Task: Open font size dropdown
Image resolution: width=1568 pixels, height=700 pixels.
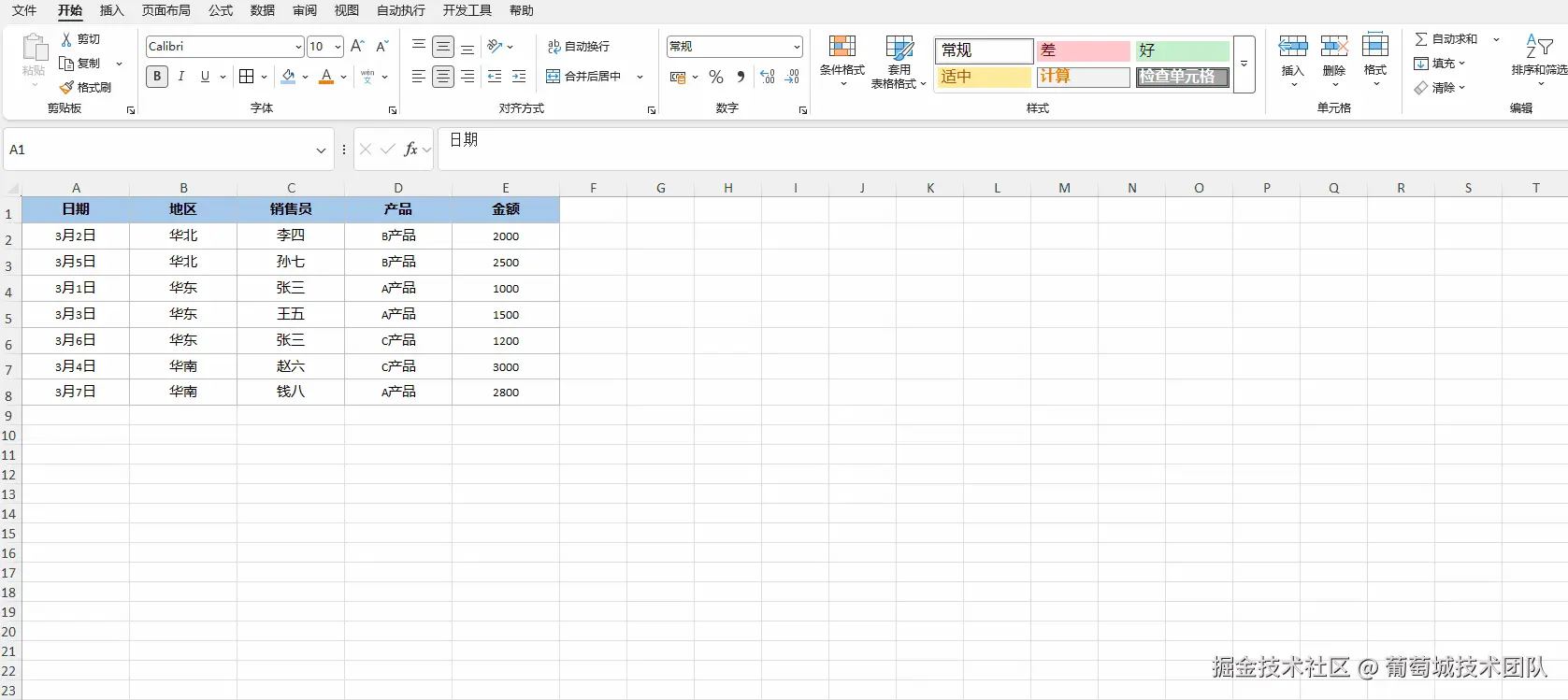Action: [338, 47]
